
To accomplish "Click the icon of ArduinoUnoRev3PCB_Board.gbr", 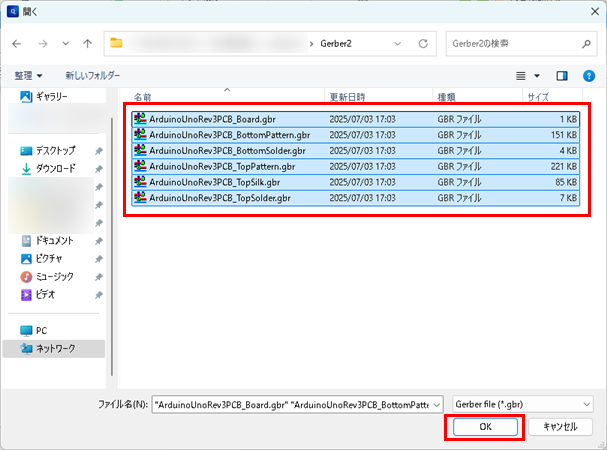I will click(x=140, y=119).
